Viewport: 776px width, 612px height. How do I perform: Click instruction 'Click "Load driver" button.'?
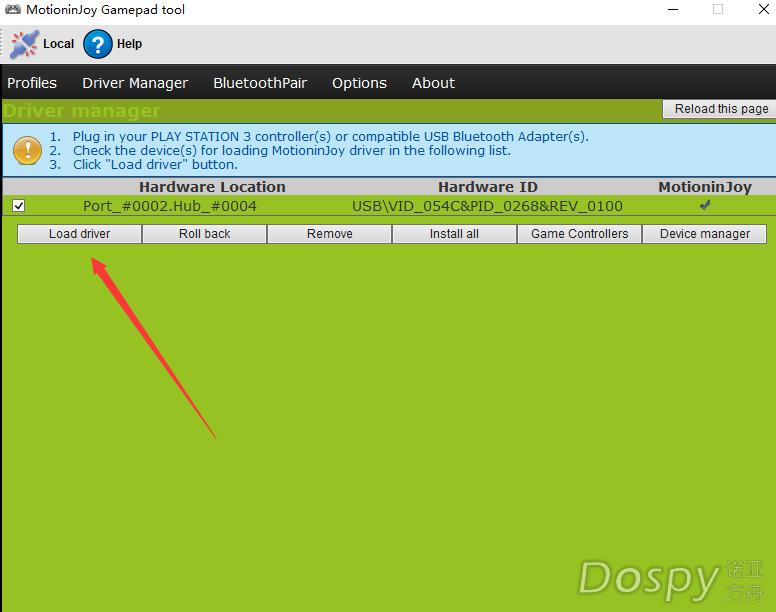click(x=155, y=164)
